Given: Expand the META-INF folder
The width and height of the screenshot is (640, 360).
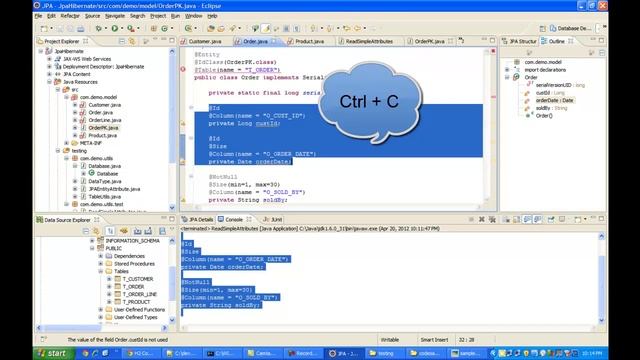Looking at the screenshot, I should click(x=67, y=143).
